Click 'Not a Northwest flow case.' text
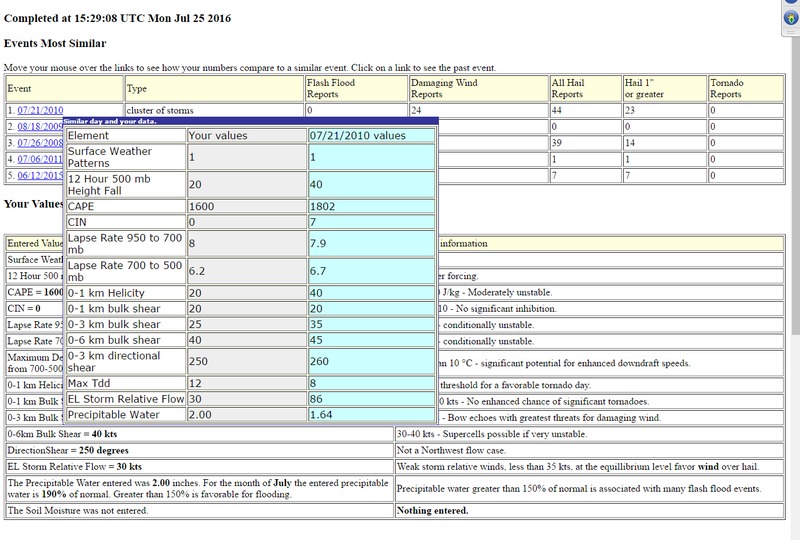Image resolution: width=800 pixels, height=540 pixels. click(451, 451)
